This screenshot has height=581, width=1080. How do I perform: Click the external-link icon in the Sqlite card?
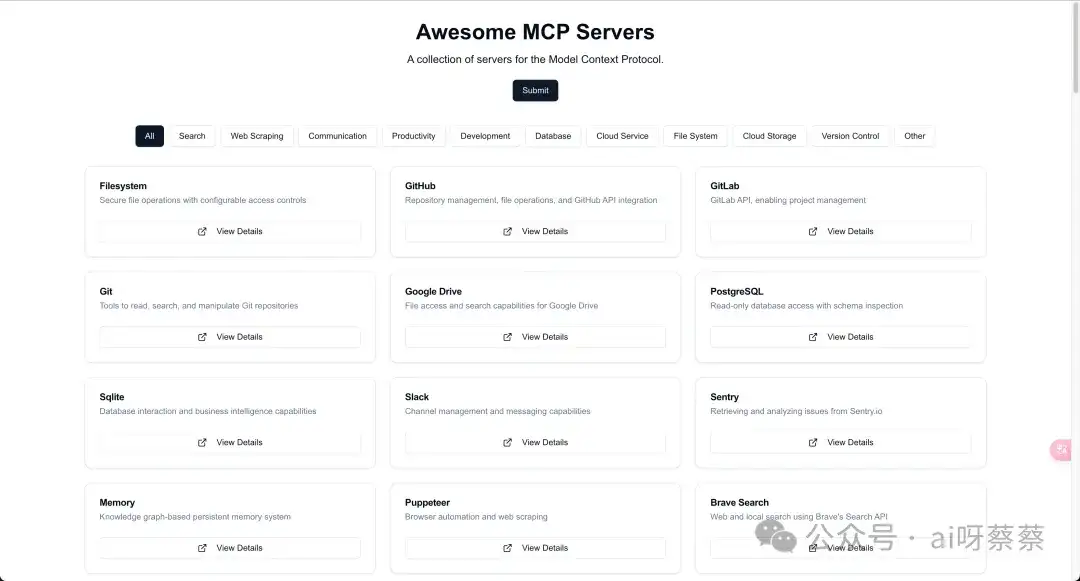pyautogui.click(x=202, y=443)
